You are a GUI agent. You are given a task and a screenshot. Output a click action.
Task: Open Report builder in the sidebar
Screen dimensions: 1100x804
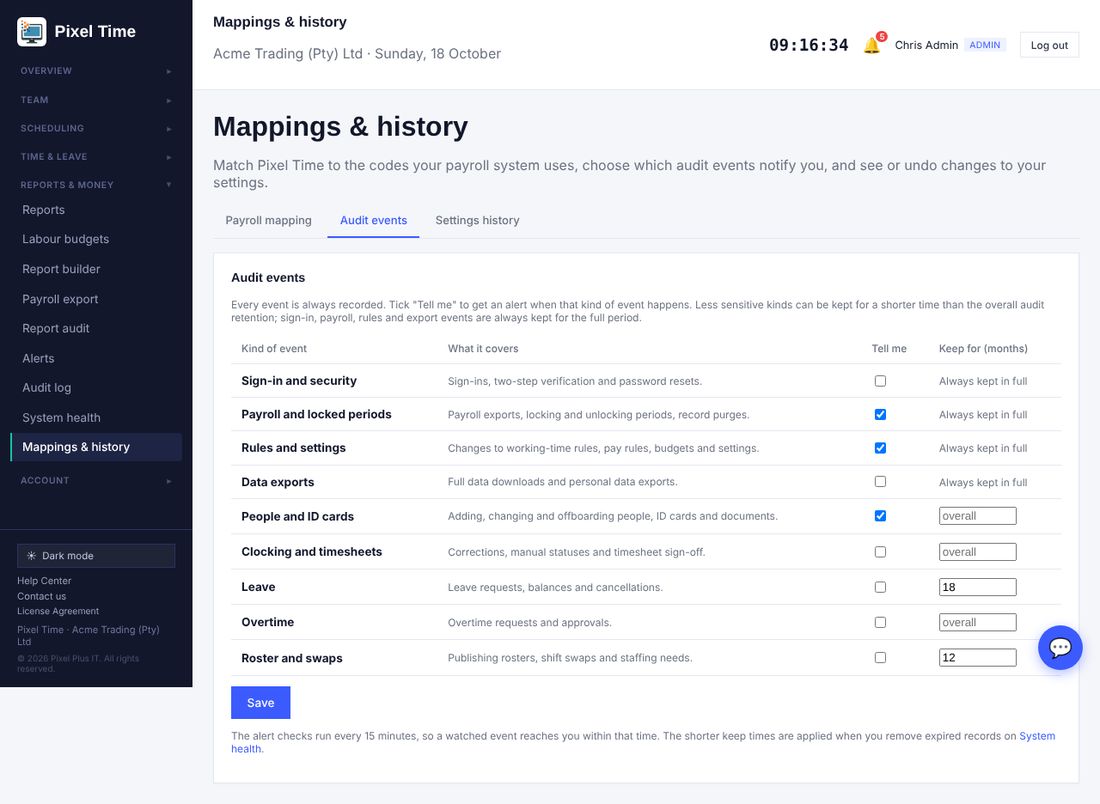[x=96, y=269]
